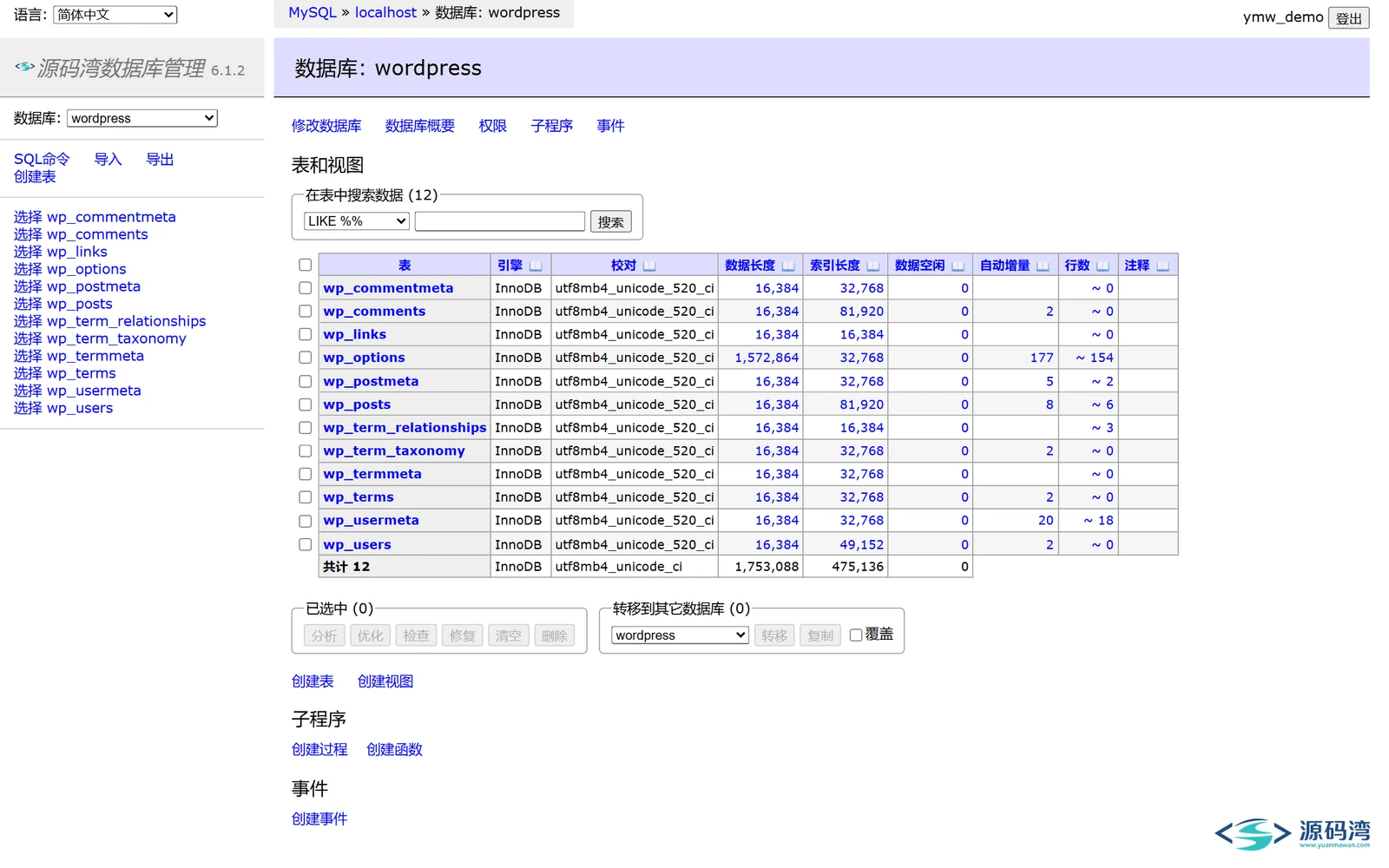Open help icon next to 索引长度 column
The height and width of the screenshot is (868, 1389).
click(873, 266)
